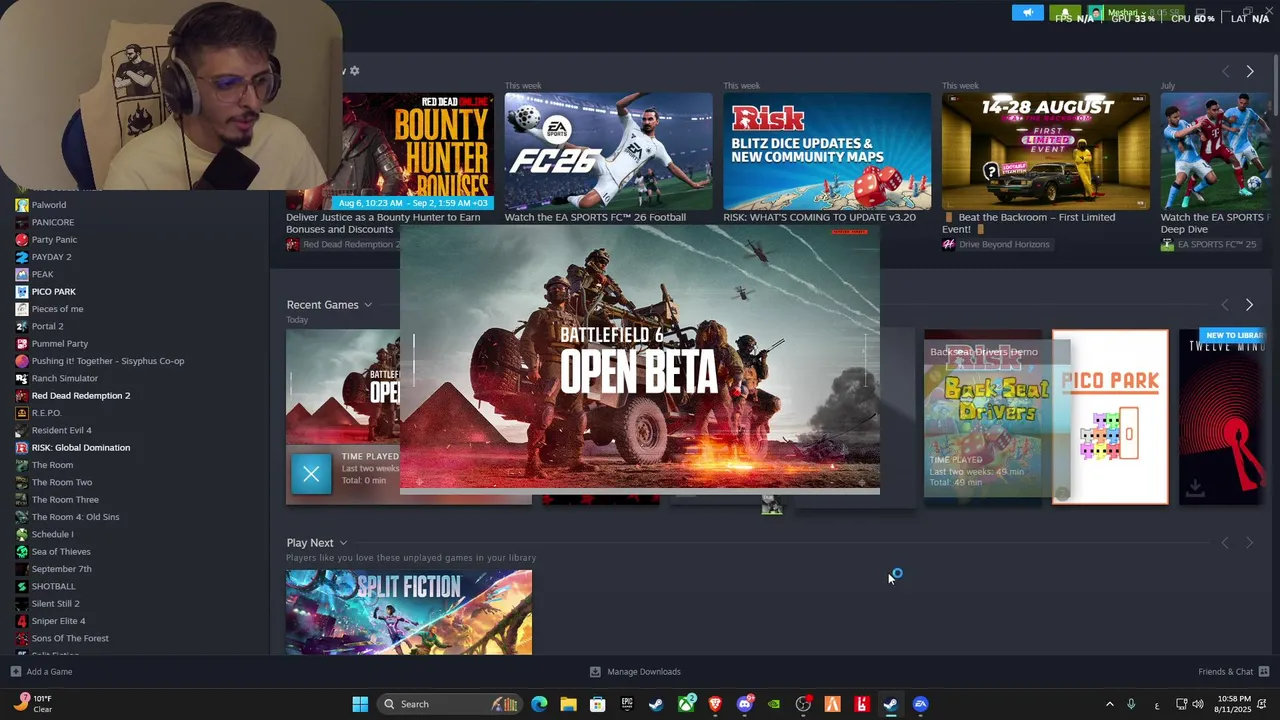Click Add a Game button

point(41,672)
